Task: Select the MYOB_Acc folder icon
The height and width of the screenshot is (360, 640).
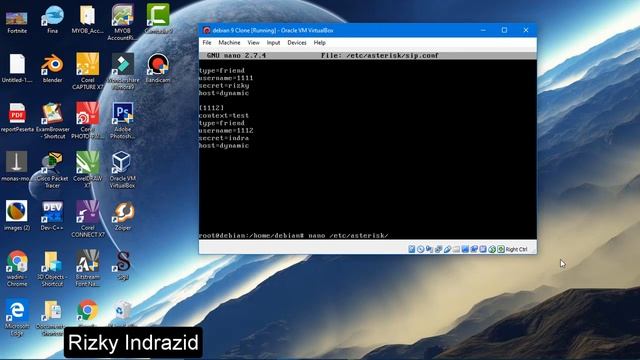Action: tap(87, 20)
